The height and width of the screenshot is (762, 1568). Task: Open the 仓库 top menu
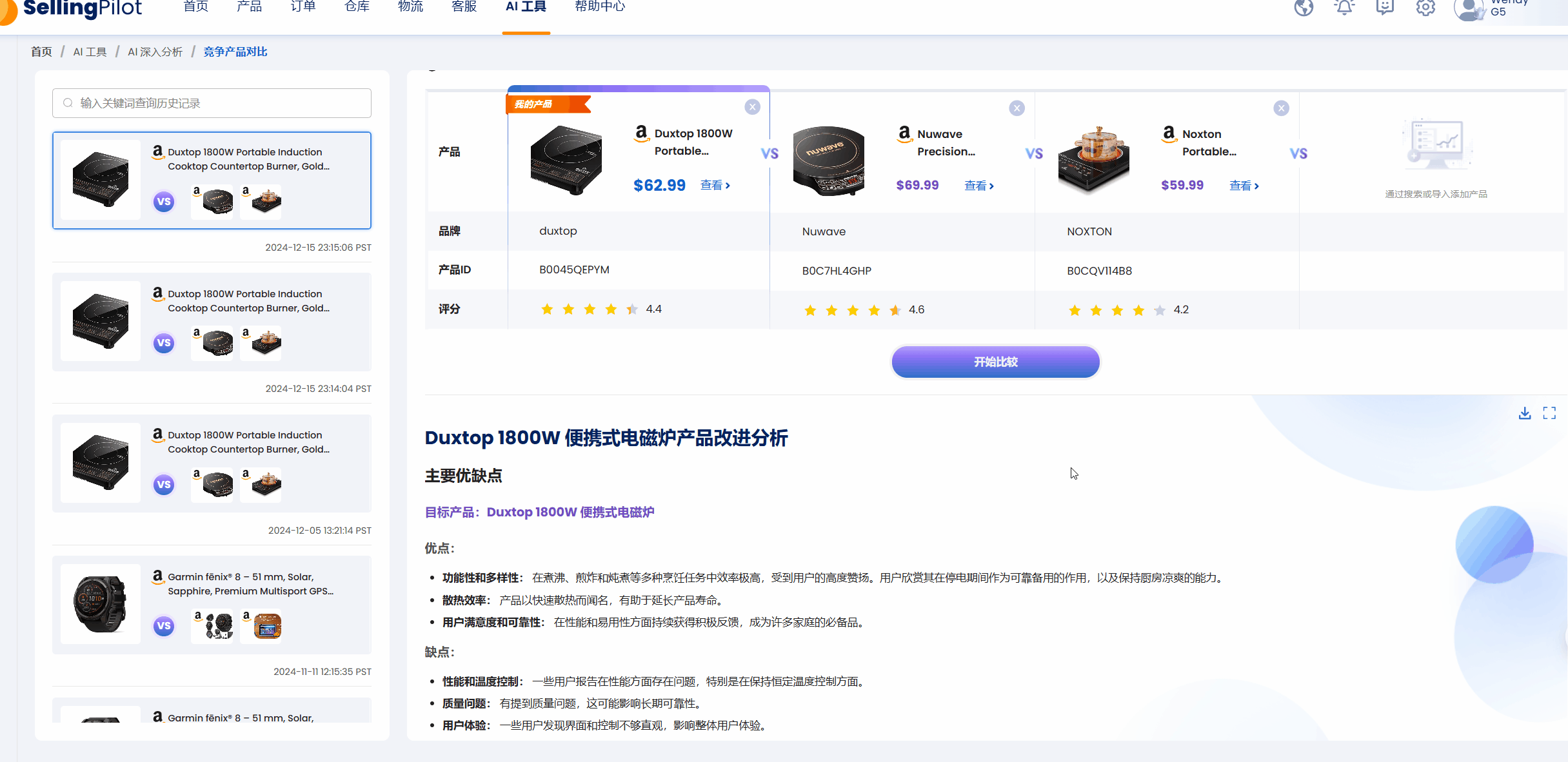pos(357,6)
